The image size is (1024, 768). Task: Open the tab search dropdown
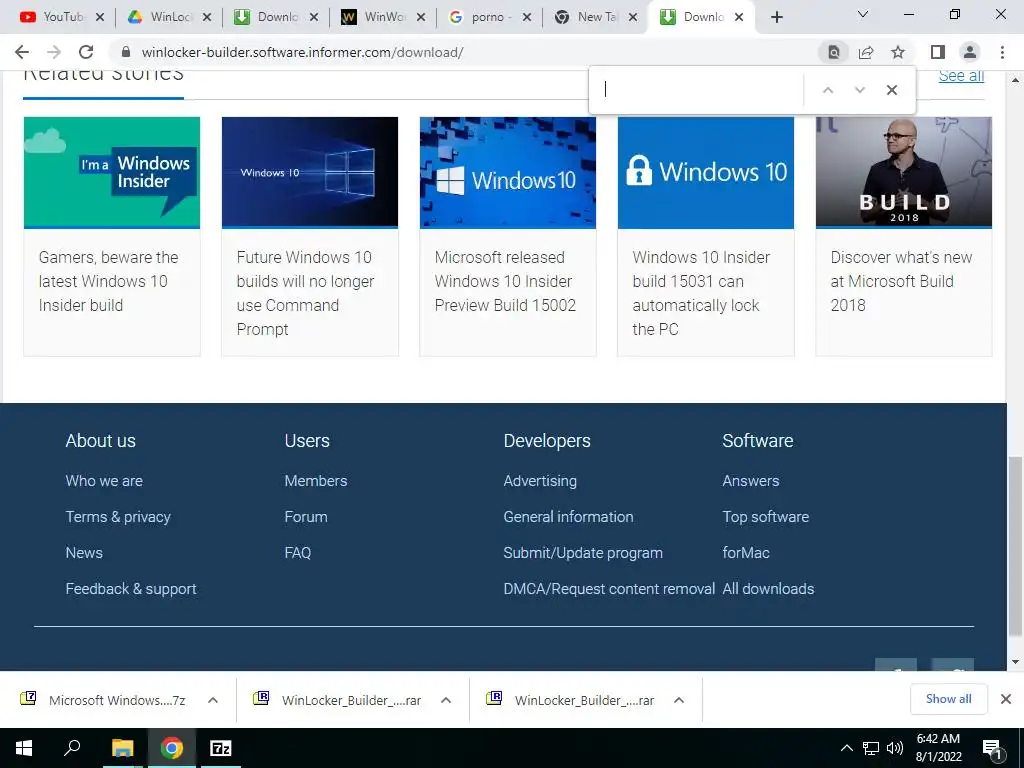(x=863, y=14)
